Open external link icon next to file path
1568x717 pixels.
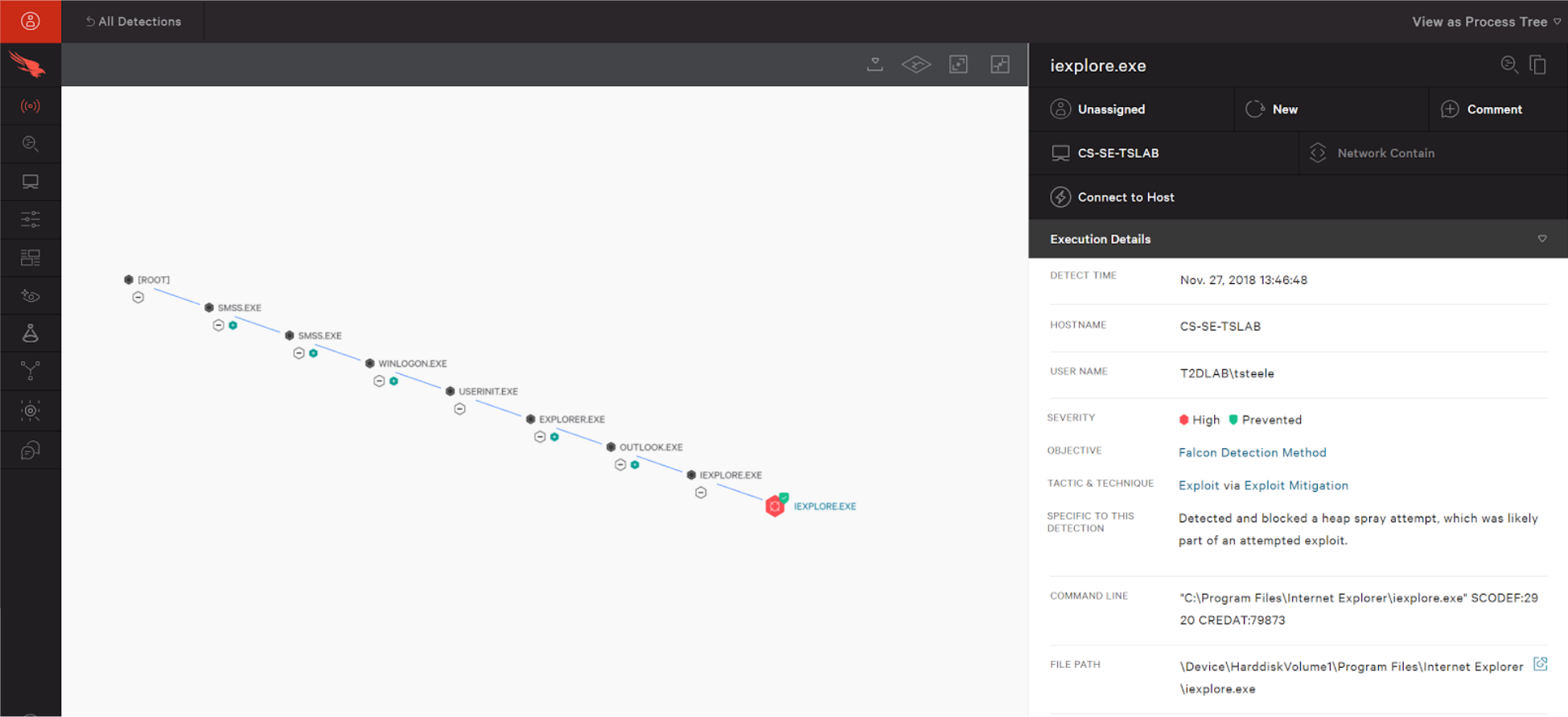click(x=1540, y=664)
